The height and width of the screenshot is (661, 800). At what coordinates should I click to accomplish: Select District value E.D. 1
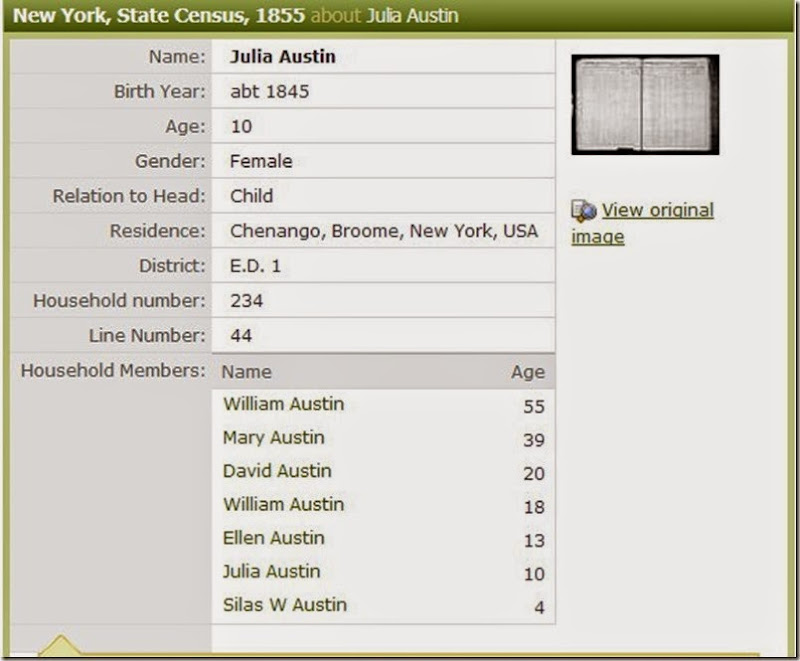(255, 266)
